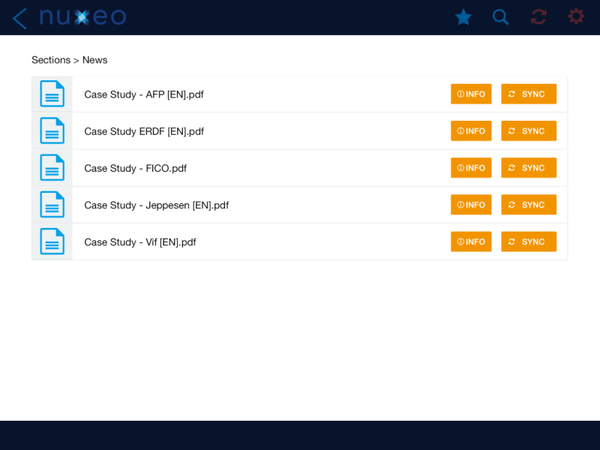Screen dimensions: 600x450
Task: Sync Case Study - Vif [EN].pdf
Action: pos(528,242)
